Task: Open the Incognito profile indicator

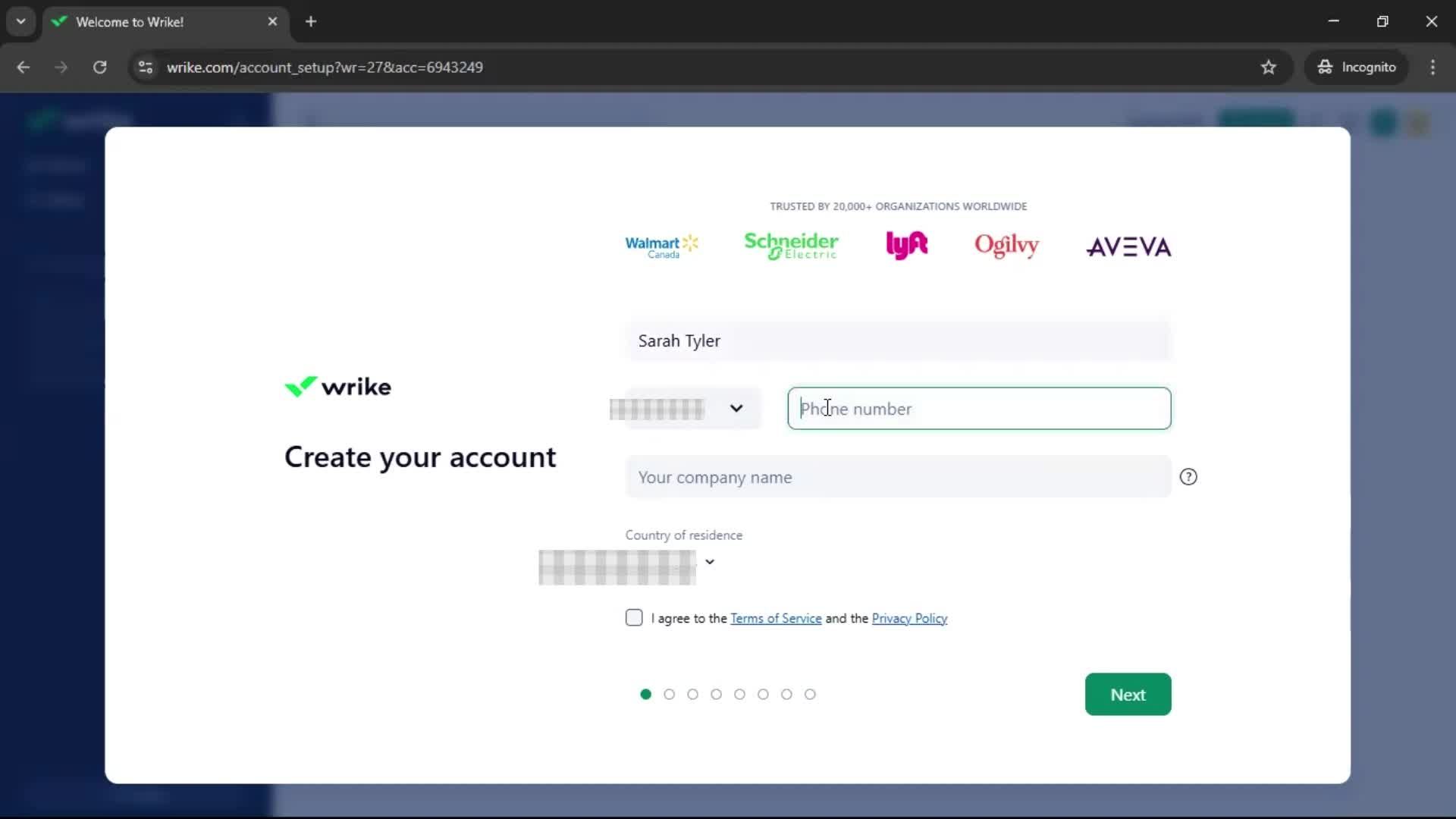Action: tap(1357, 67)
